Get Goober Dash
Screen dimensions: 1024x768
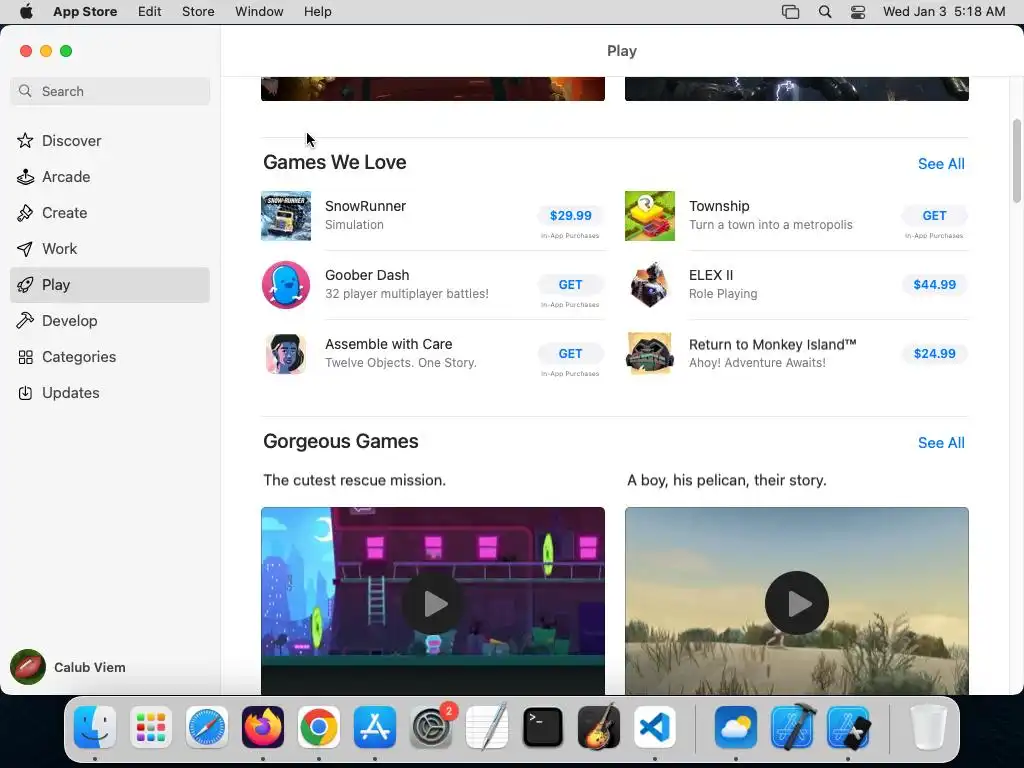point(571,285)
